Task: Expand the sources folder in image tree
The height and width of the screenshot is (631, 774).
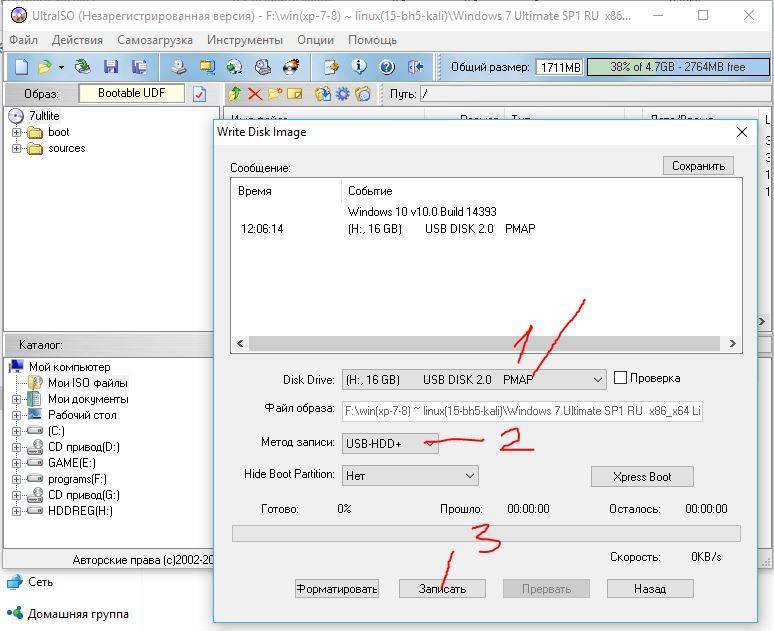Action: (x=16, y=149)
